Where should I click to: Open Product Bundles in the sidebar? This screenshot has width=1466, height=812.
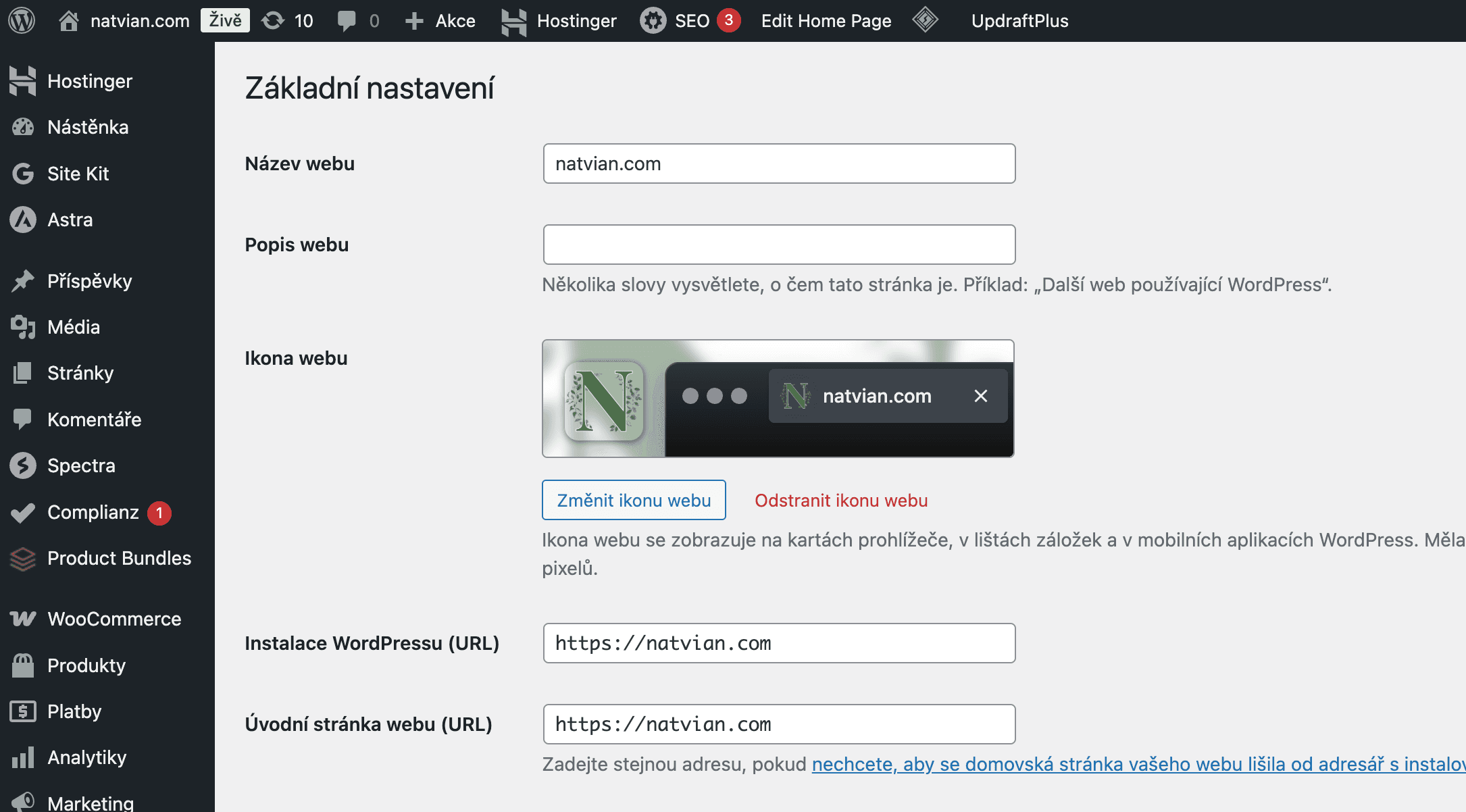point(119,558)
